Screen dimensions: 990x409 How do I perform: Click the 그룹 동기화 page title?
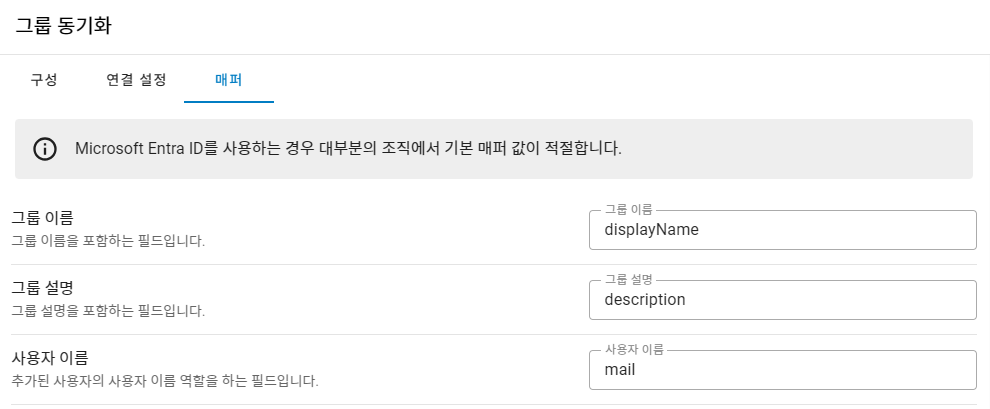(63, 27)
